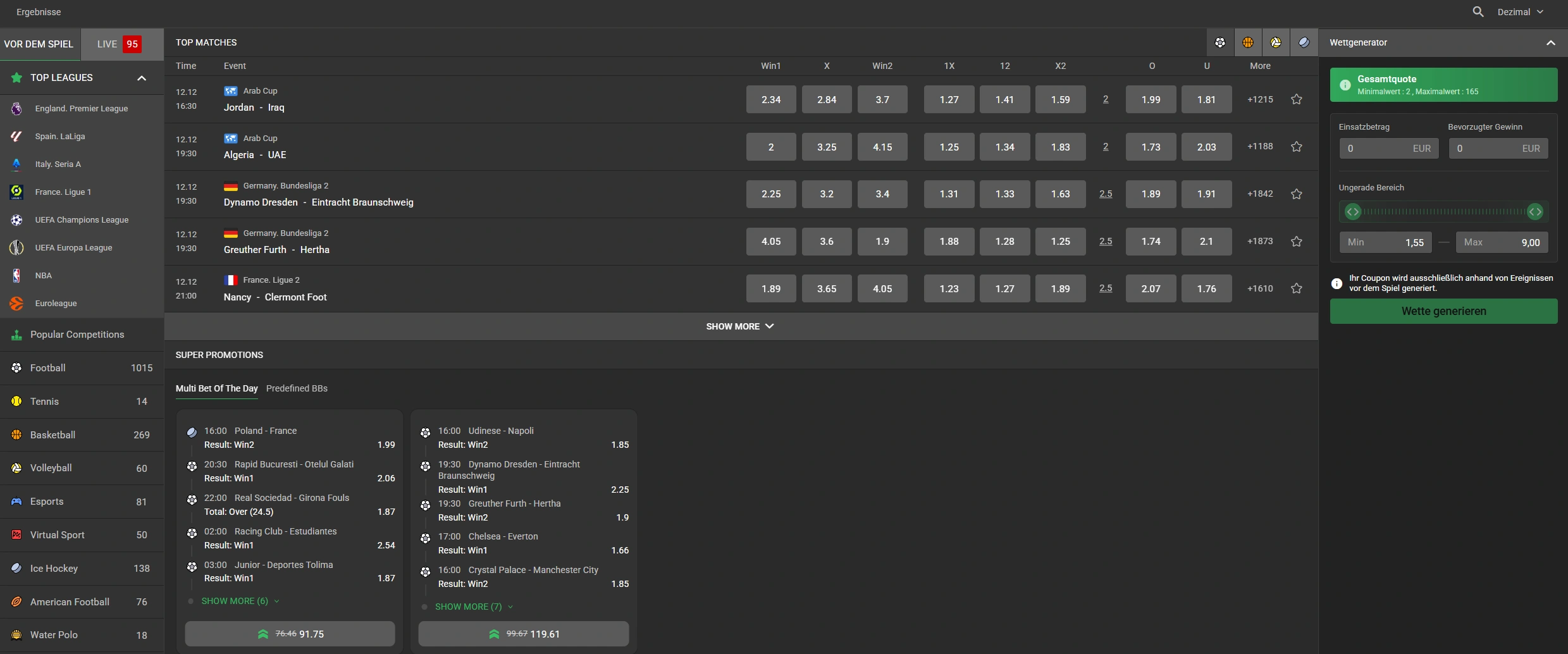Click Gesamtquote info icon
1568x654 pixels.
[x=1345, y=85]
